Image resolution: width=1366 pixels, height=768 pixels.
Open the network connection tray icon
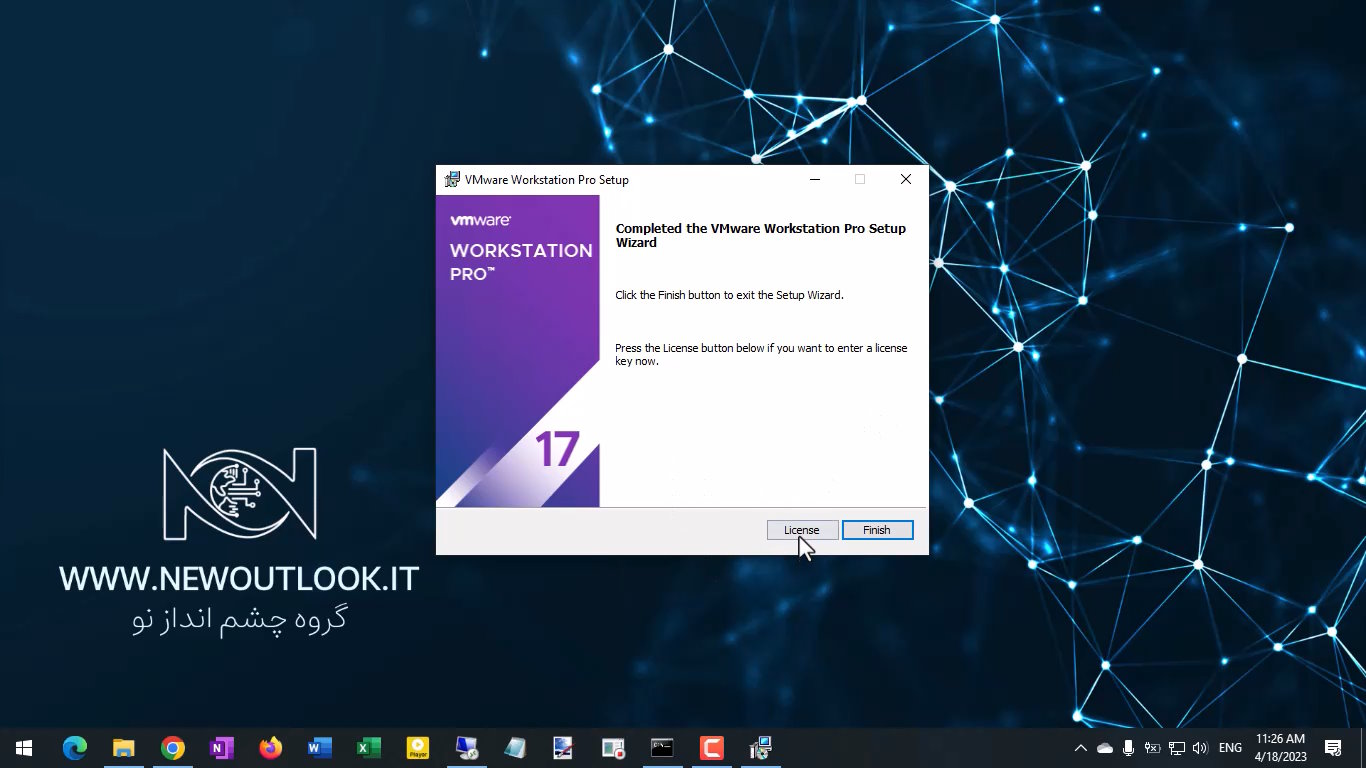tap(1177, 748)
